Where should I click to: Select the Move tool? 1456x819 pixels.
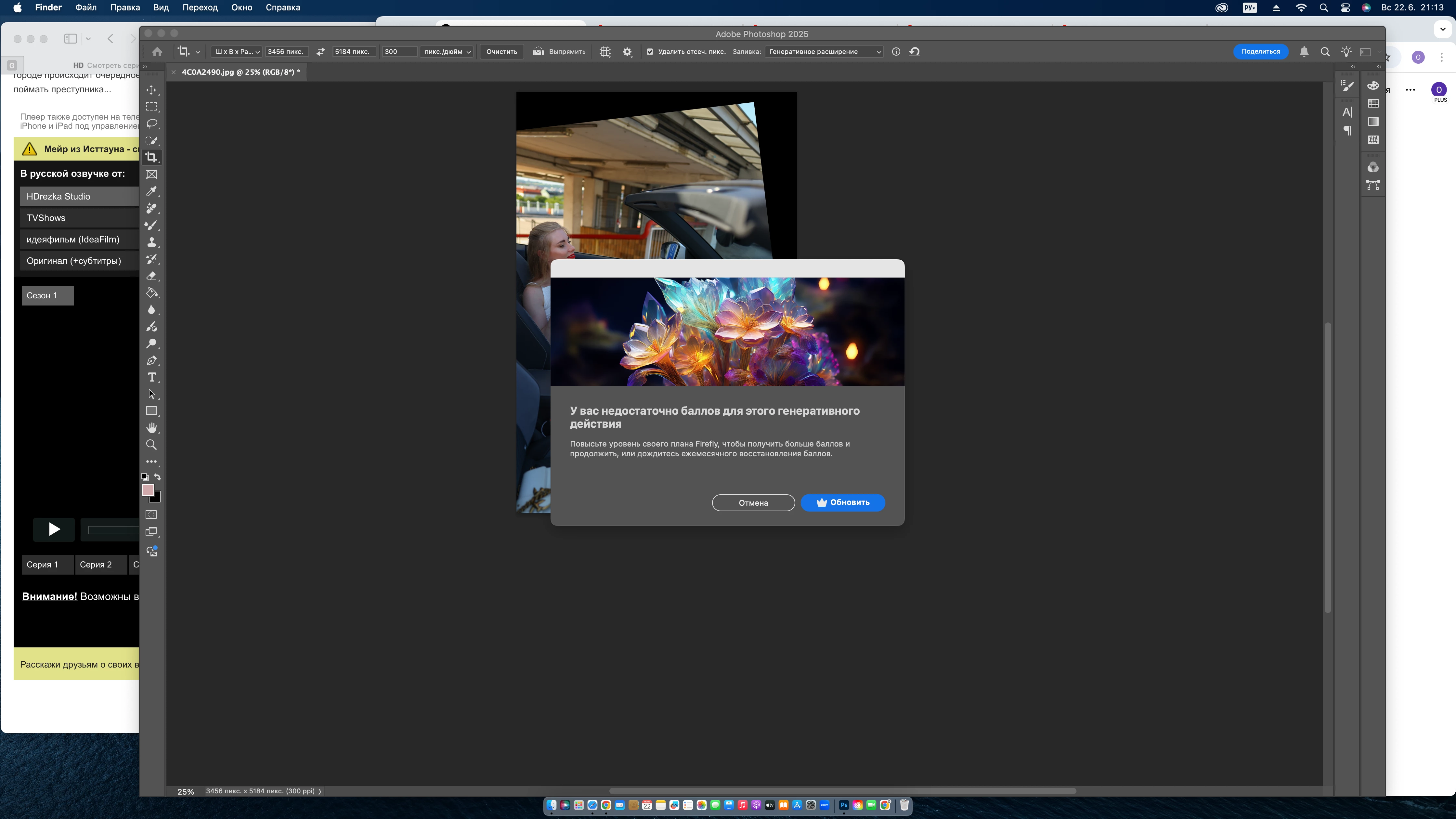tap(151, 90)
